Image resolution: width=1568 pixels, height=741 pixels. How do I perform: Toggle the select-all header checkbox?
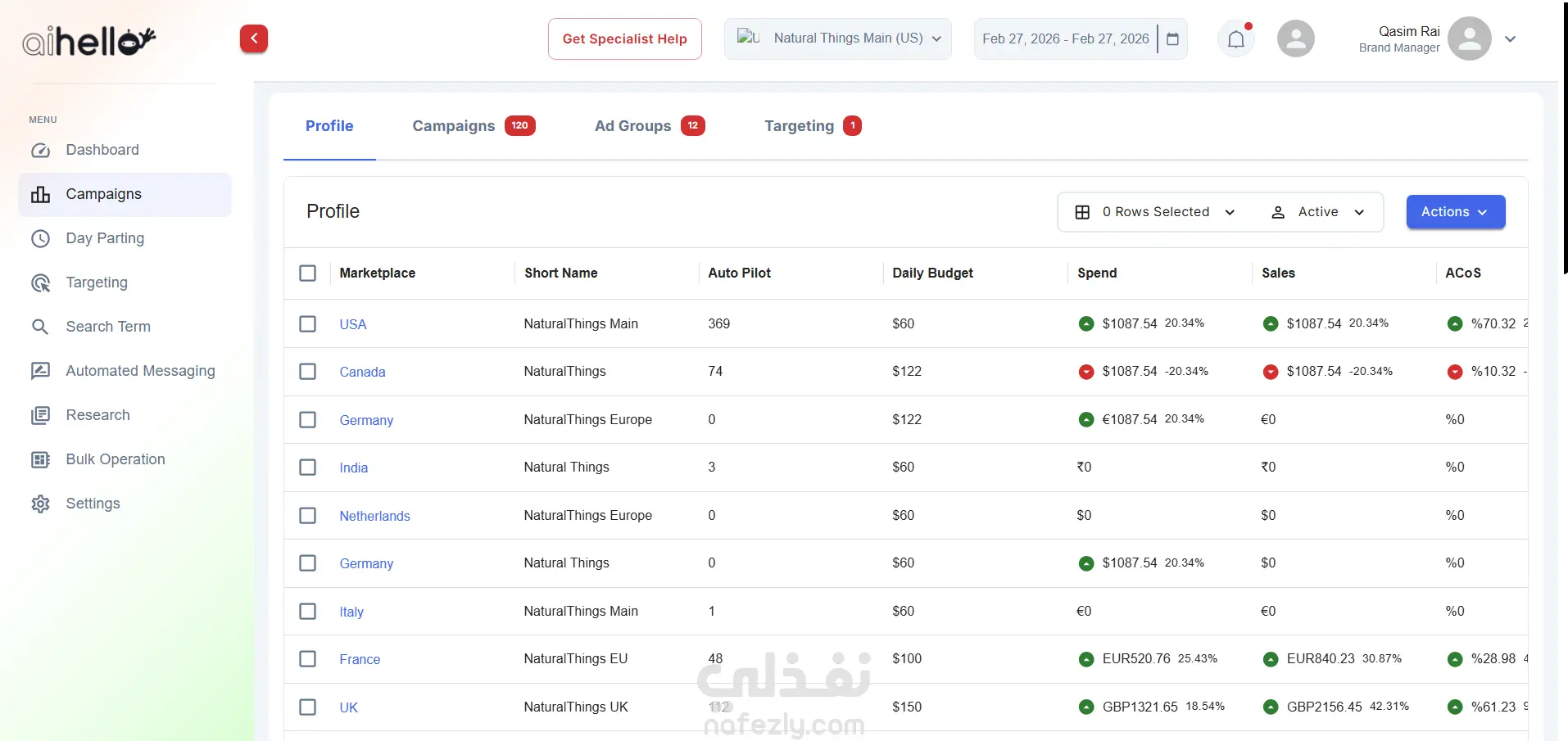[x=308, y=273]
